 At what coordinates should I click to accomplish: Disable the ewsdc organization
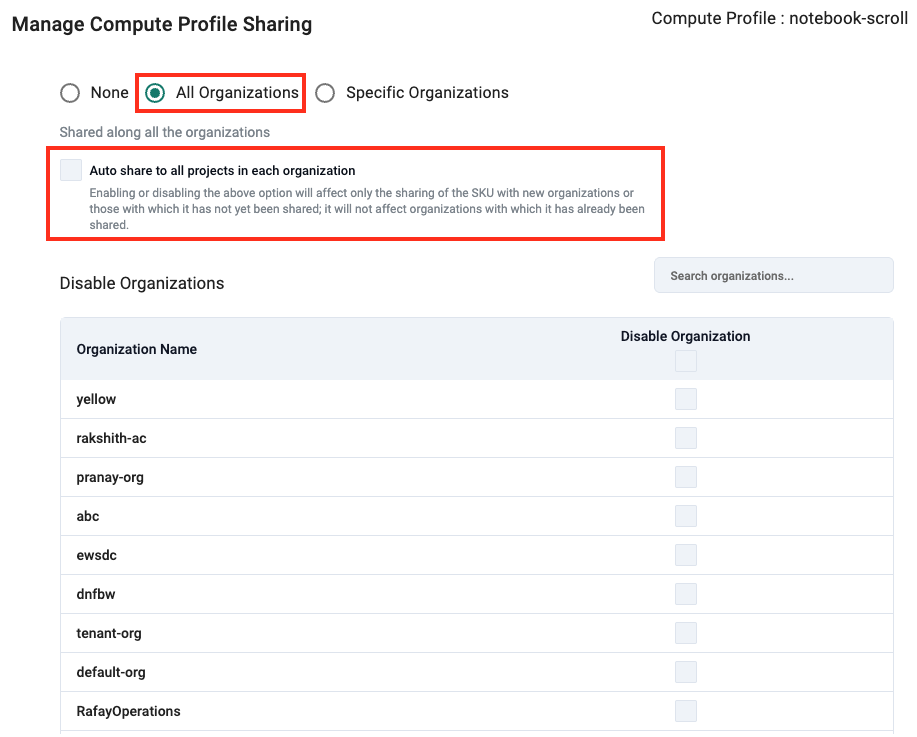click(x=685, y=555)
